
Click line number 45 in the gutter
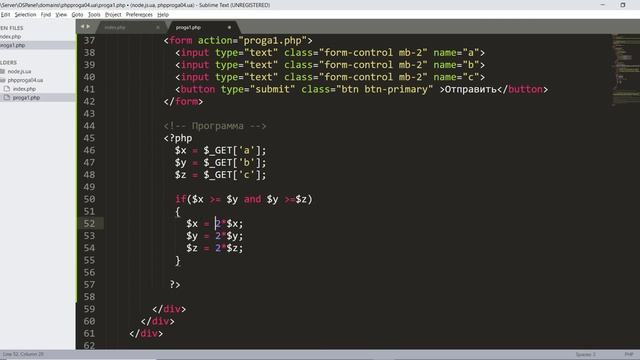click(x=89, y=138)
